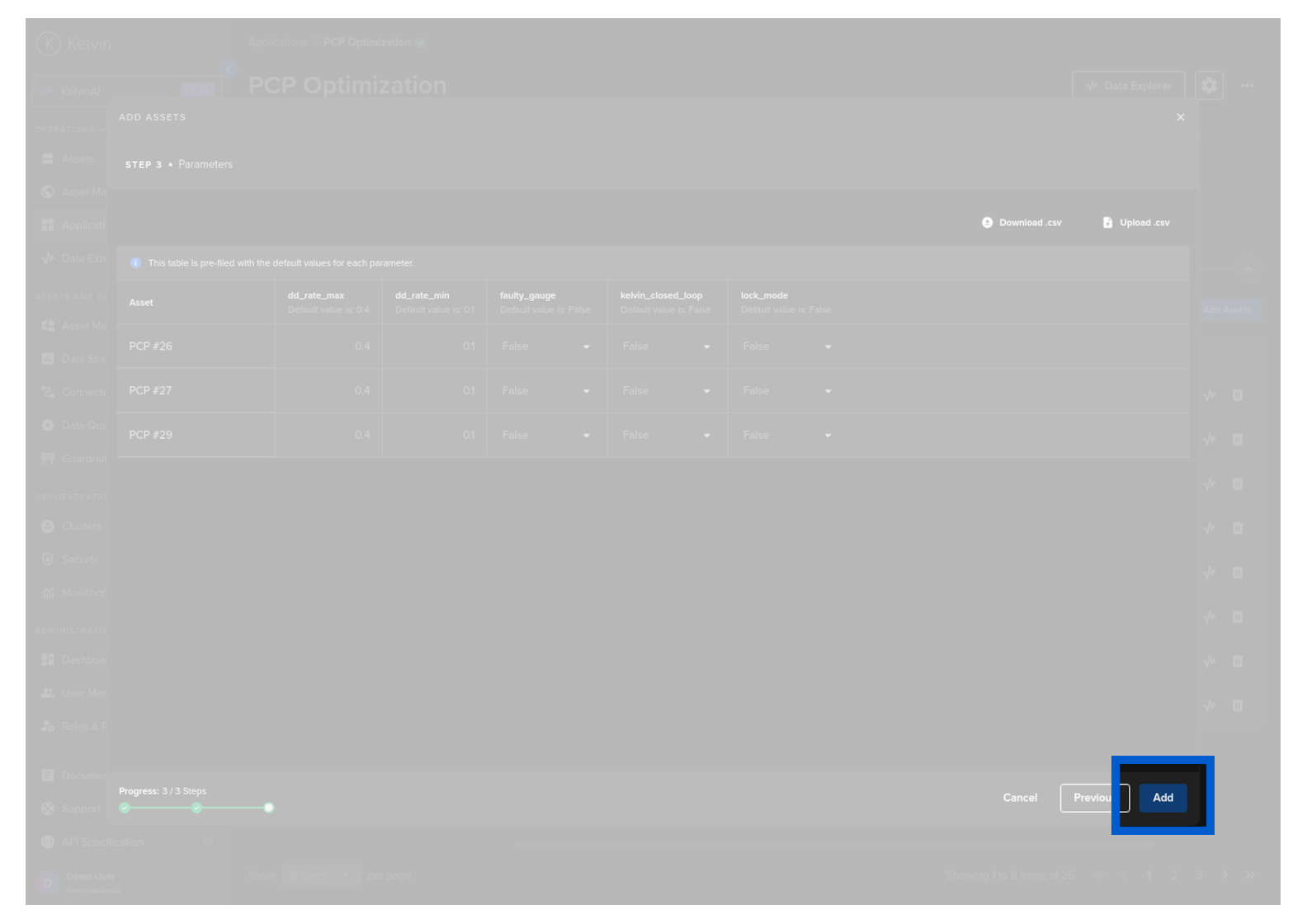This screenshot has width=1307, height=924.
Task: Edit dd_rate_max value for PCP #29
Action: click(328, 435)
